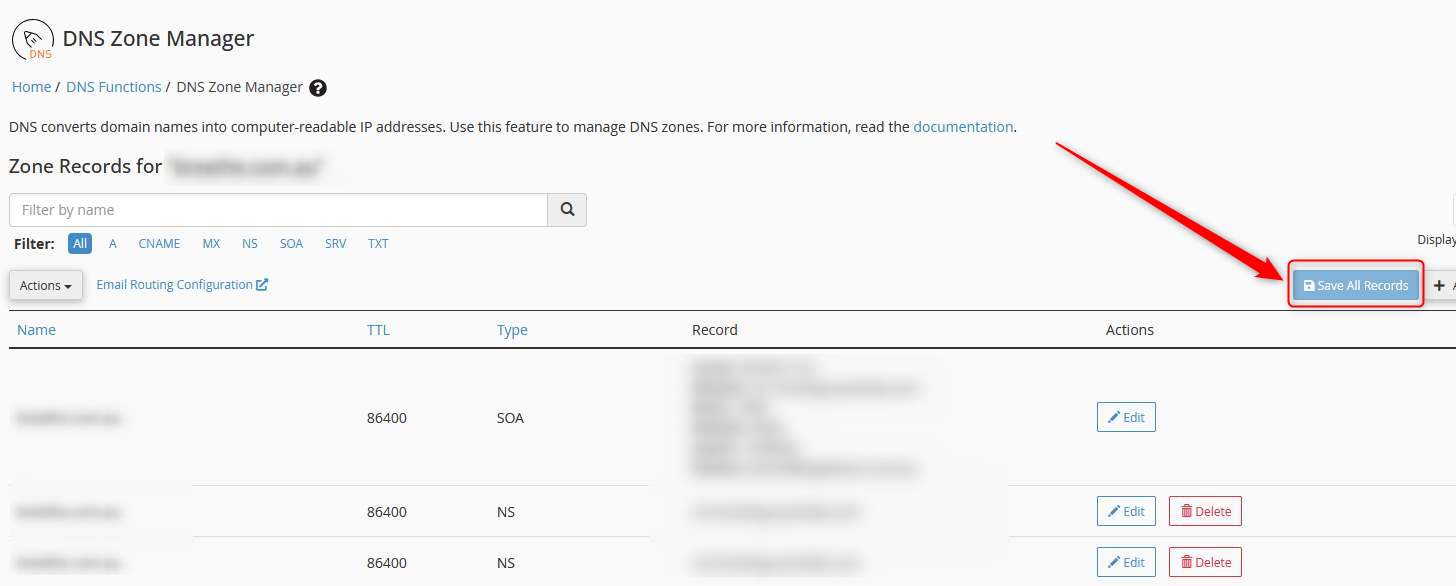Select the All filter
Screen dimensions: 1456x586
pos(80,244)
